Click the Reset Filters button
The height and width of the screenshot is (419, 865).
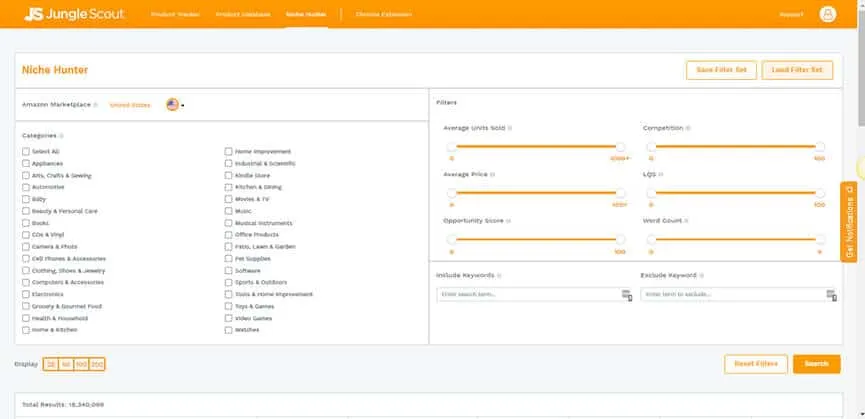756,364
